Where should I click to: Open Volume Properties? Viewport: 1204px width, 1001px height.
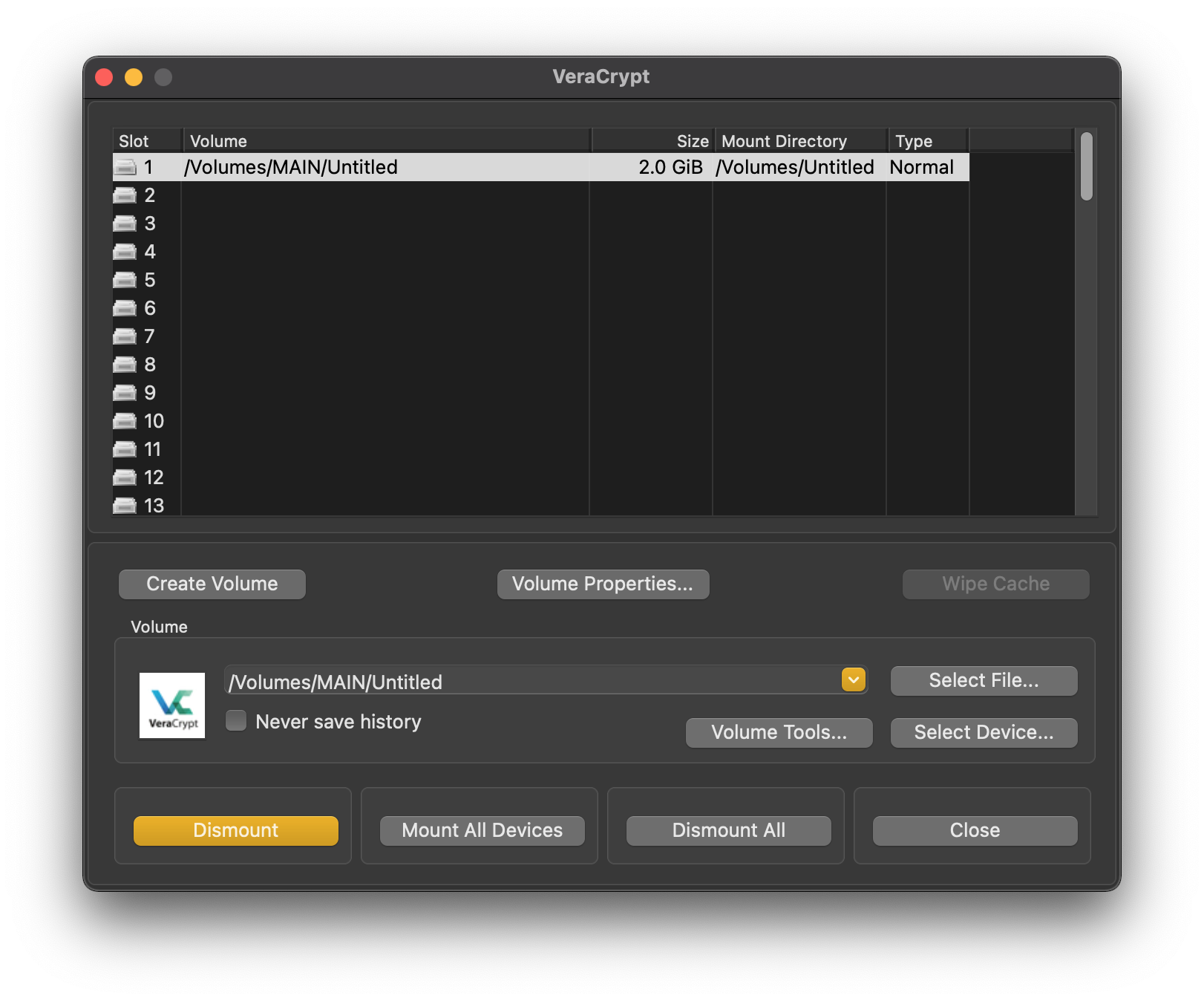click(603, 584)
